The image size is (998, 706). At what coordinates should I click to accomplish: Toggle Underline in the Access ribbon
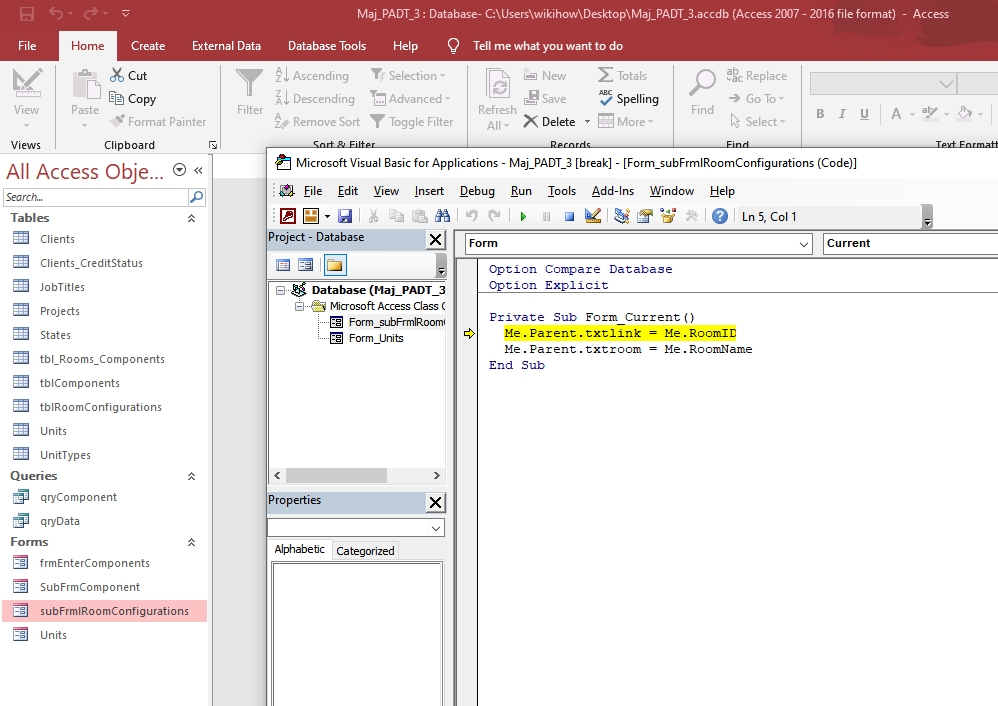[864, 114]
